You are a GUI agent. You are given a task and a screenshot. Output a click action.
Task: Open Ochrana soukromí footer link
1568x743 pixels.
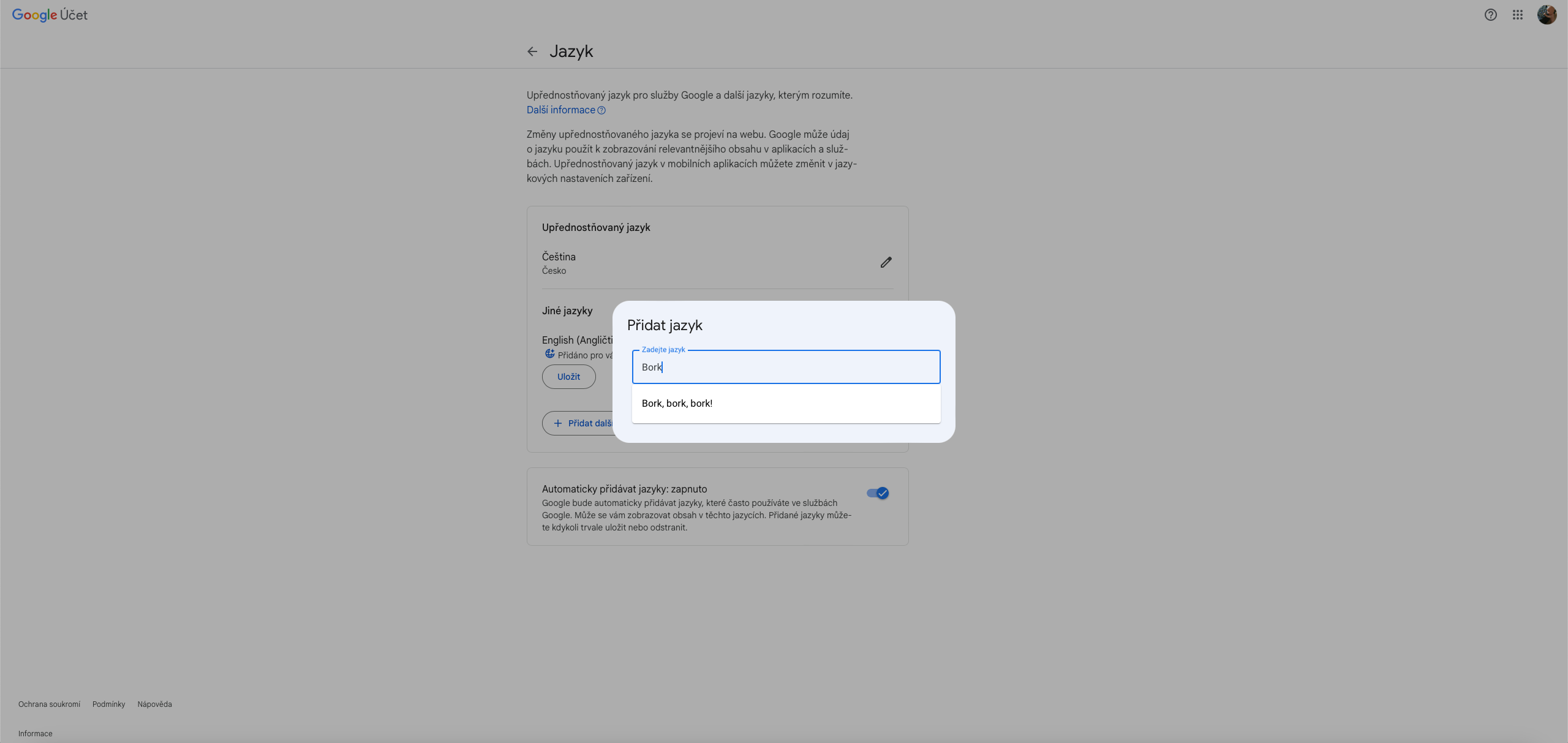(49, 704)
